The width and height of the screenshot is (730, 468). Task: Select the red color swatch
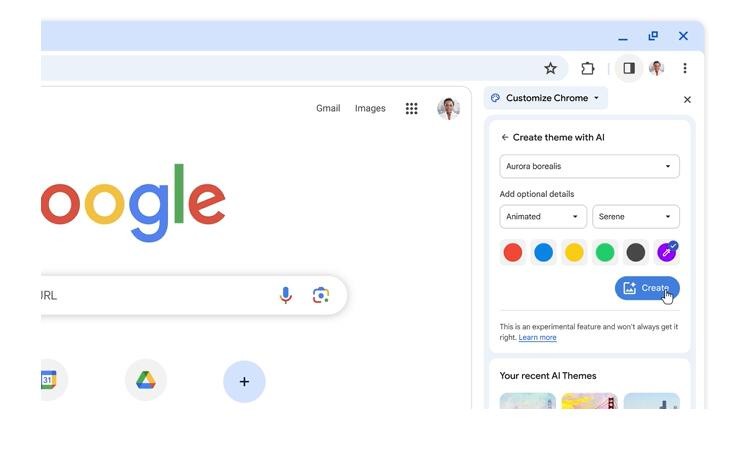(513, 252)
